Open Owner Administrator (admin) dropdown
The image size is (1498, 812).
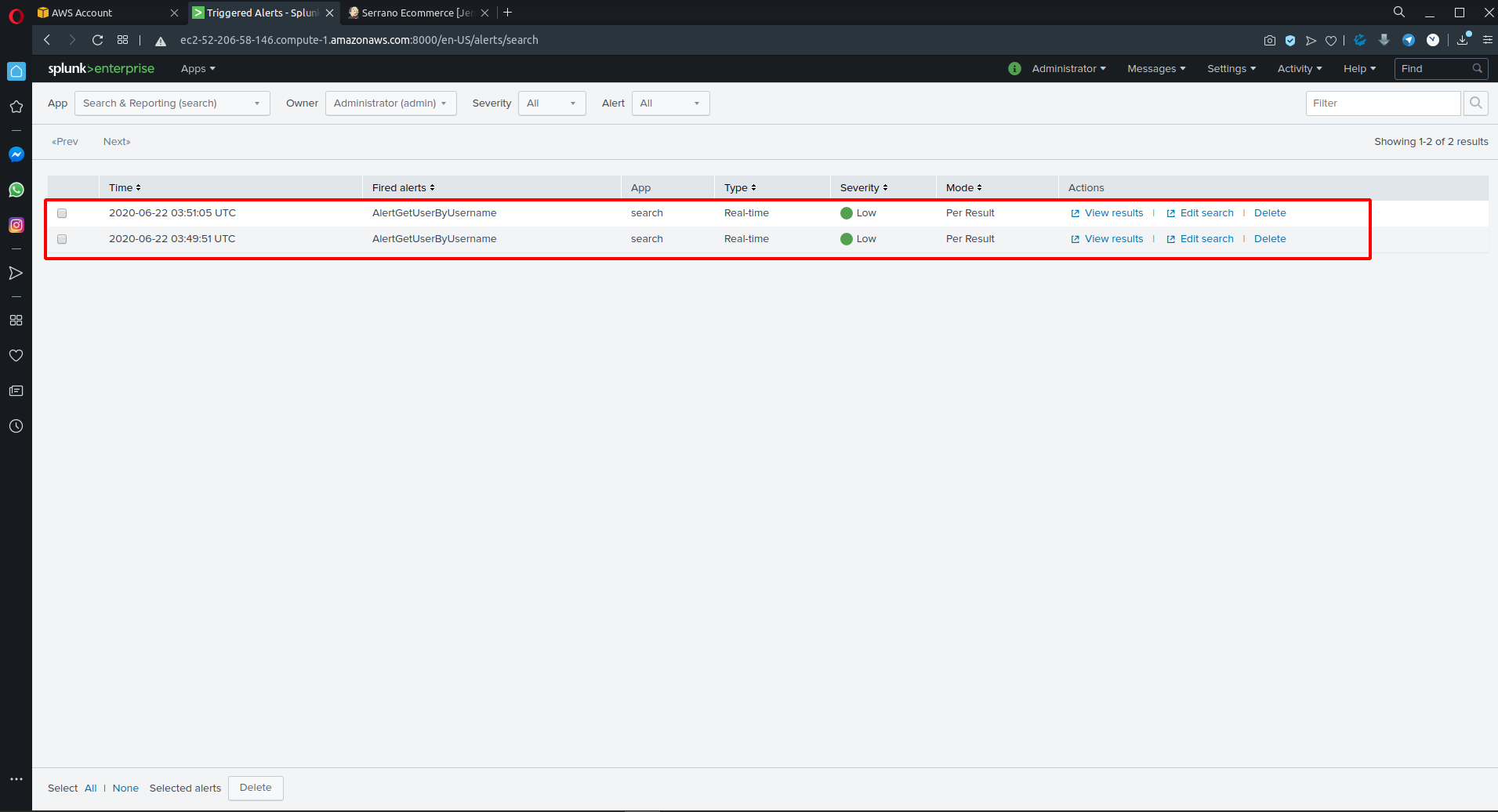(391, 103)
